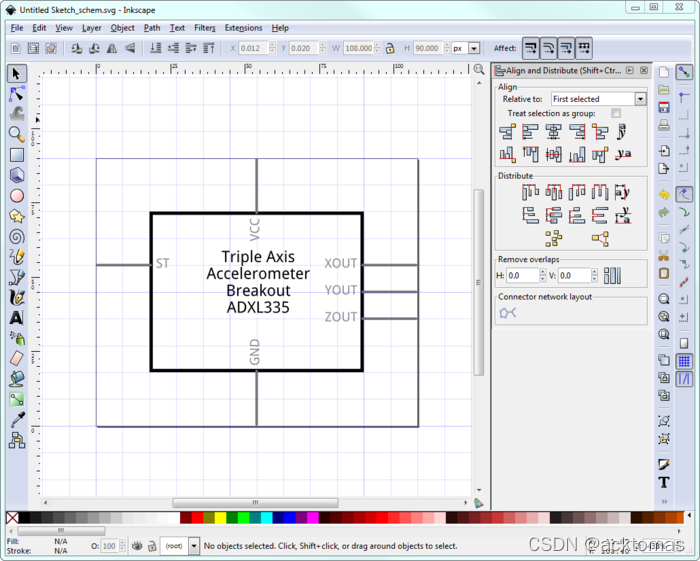Toggle scale stroke width Affect button

(x=530, y=48)
